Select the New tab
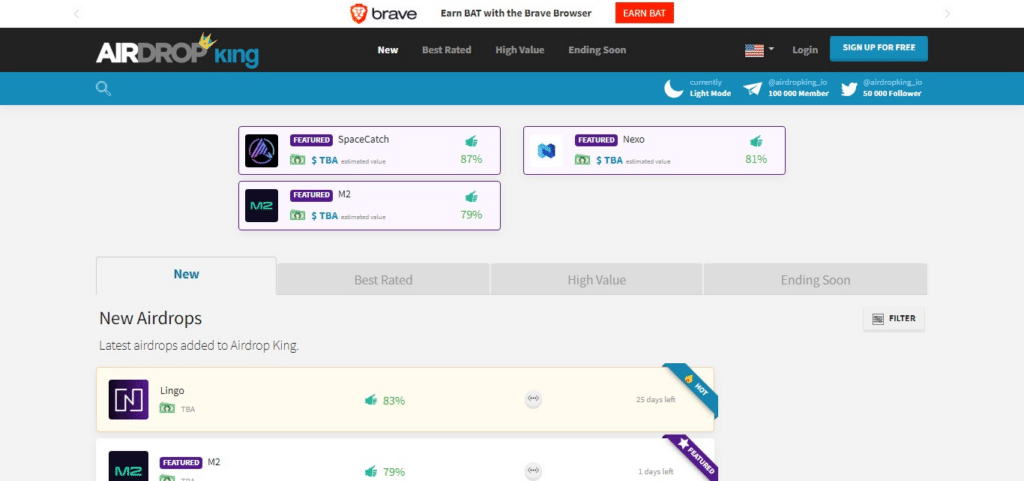 (186, 275)
